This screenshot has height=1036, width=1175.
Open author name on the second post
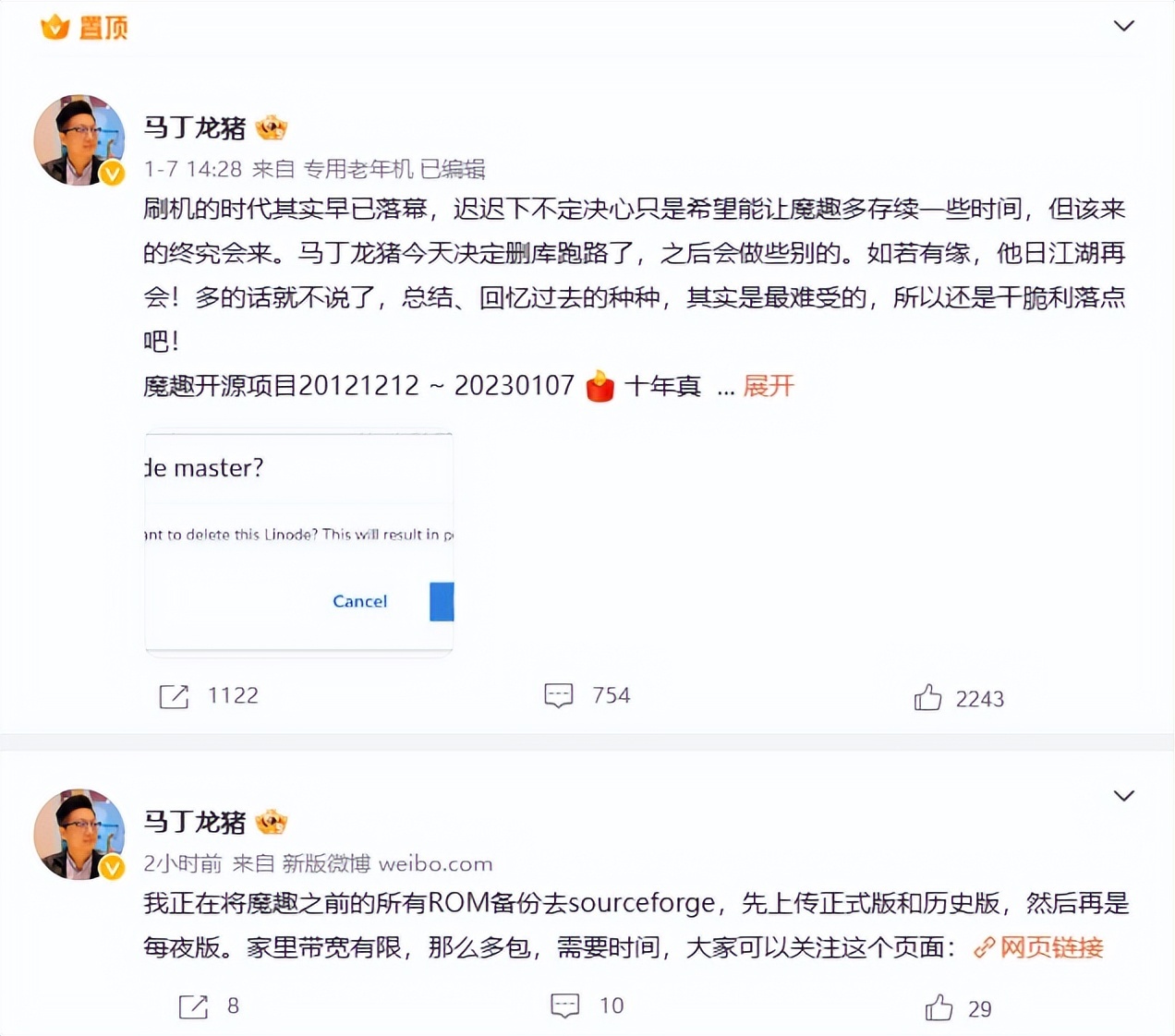coord(195,822)
